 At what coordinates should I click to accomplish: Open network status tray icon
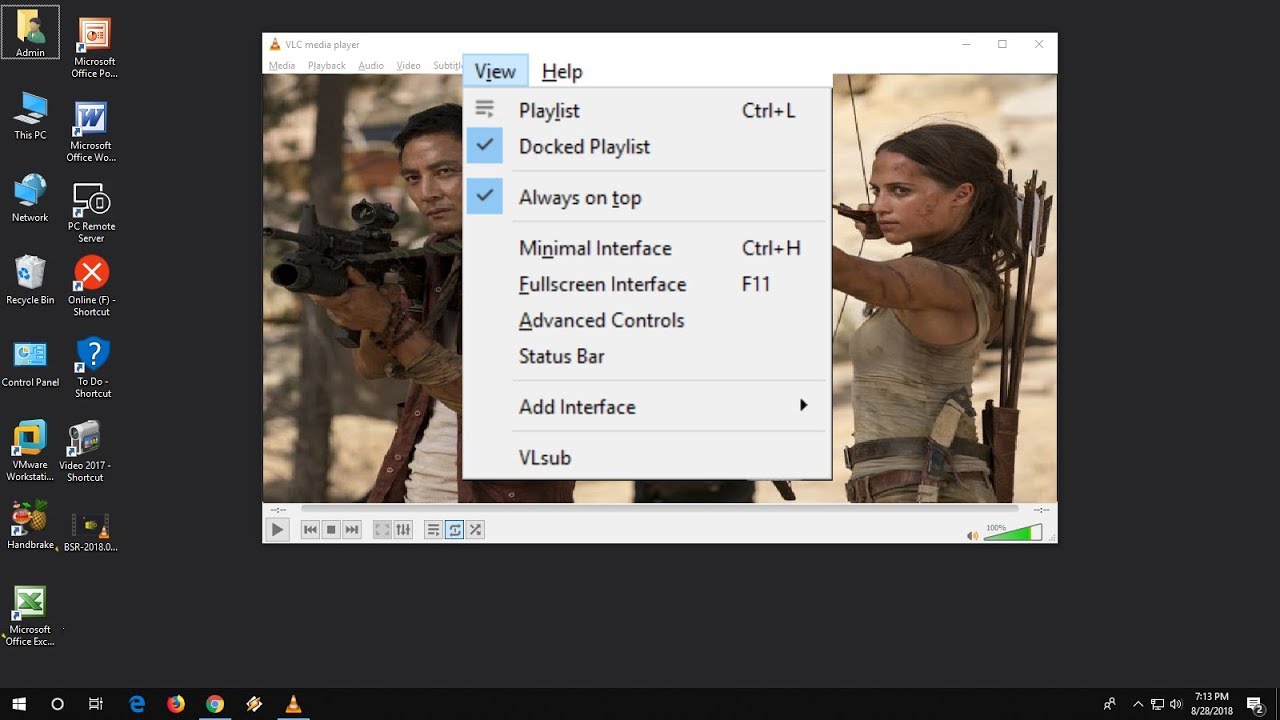click(x=1157, y=704)
